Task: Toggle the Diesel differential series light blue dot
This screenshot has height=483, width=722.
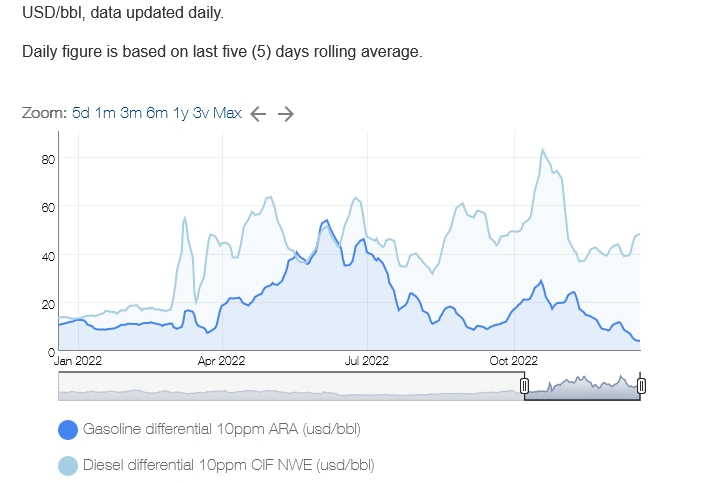Action: tap(68, 466)
